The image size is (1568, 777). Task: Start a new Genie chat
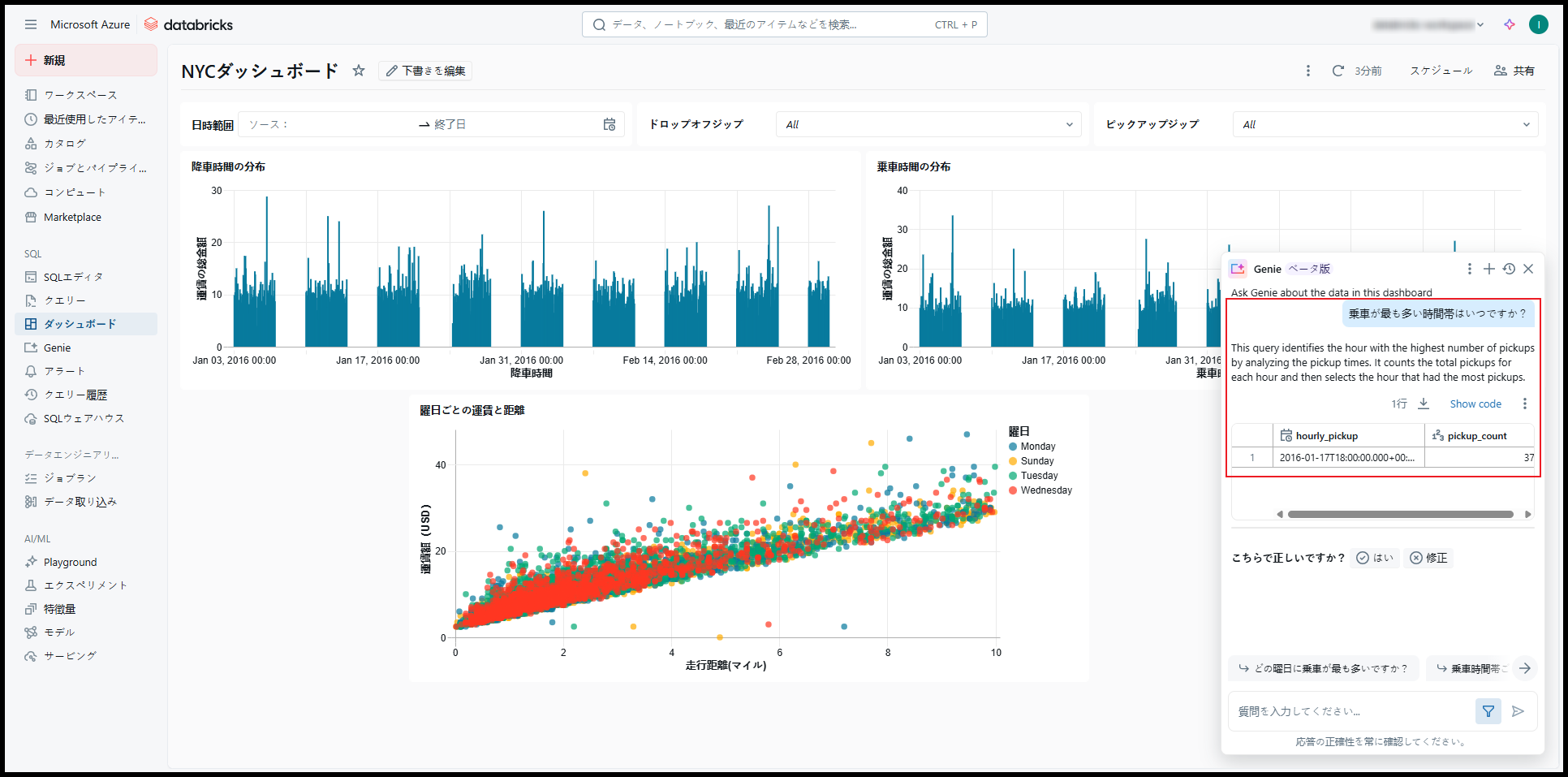(x=1488, y=269)
